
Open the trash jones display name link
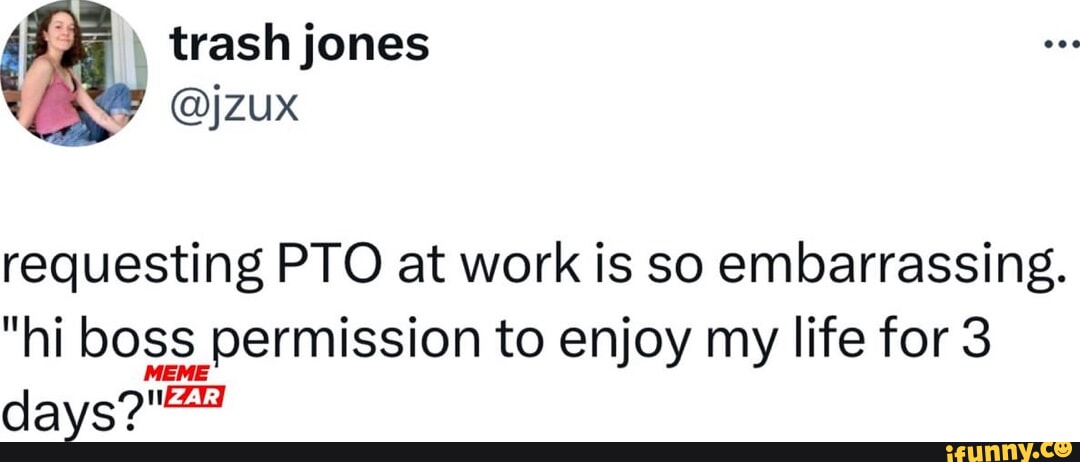(300, 43)
